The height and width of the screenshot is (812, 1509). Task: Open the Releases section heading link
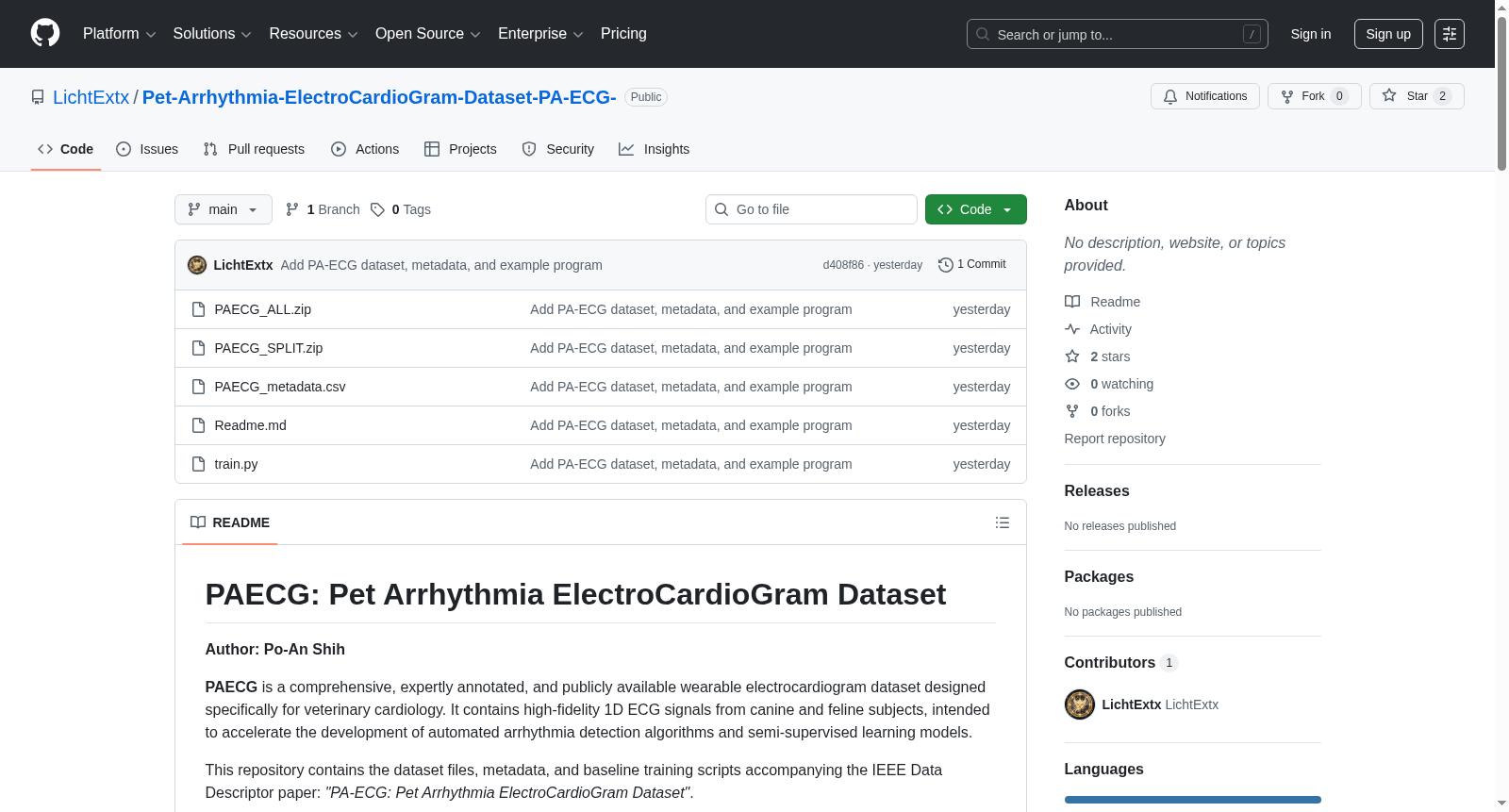pyautogui.click(x=1097, y=491)
